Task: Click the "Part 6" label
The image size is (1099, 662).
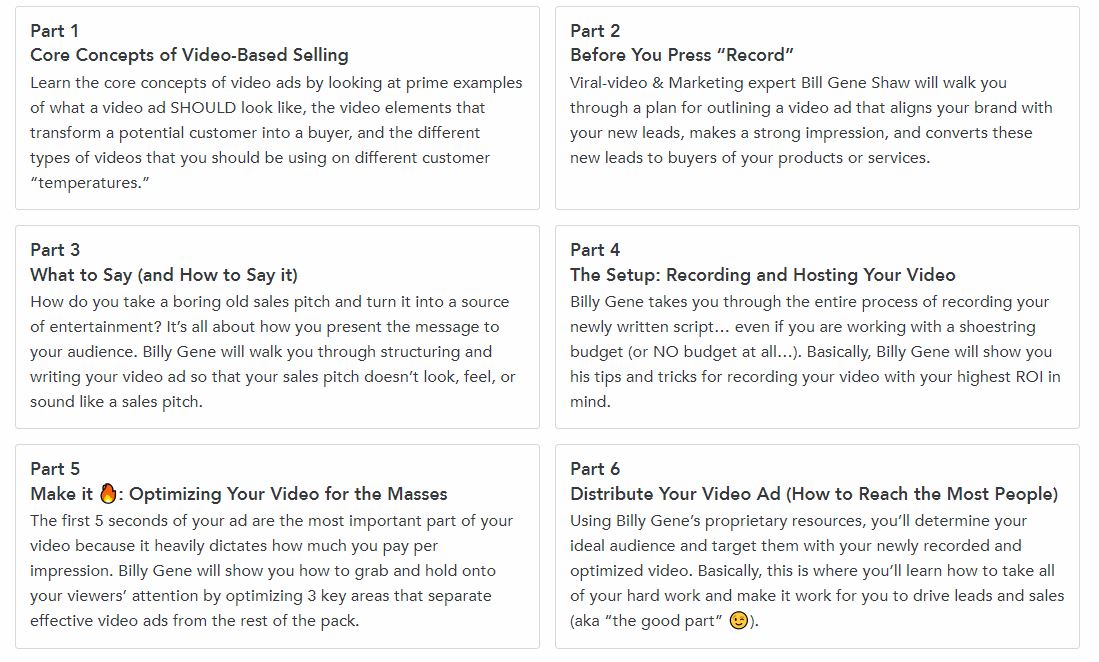Action: point(595,468)
